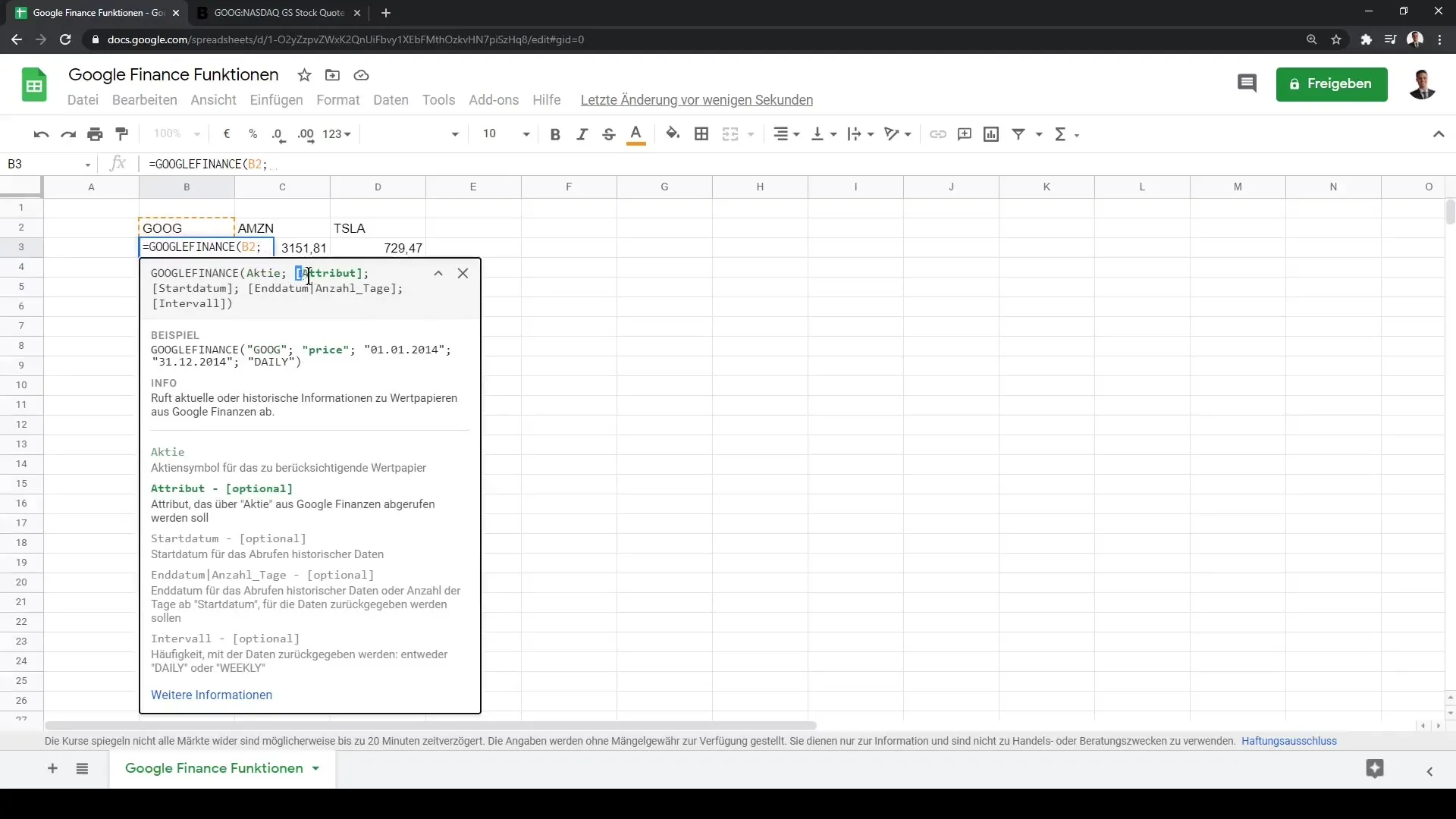This screenshot has height=819, width=1456.
Task: Open the functions sigma dropdown
Action: 1066,134
